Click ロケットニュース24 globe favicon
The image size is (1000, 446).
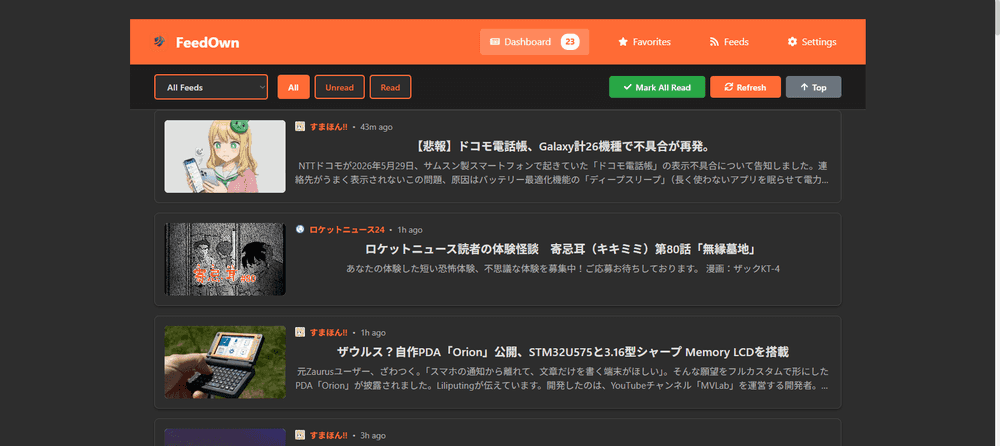300,230
